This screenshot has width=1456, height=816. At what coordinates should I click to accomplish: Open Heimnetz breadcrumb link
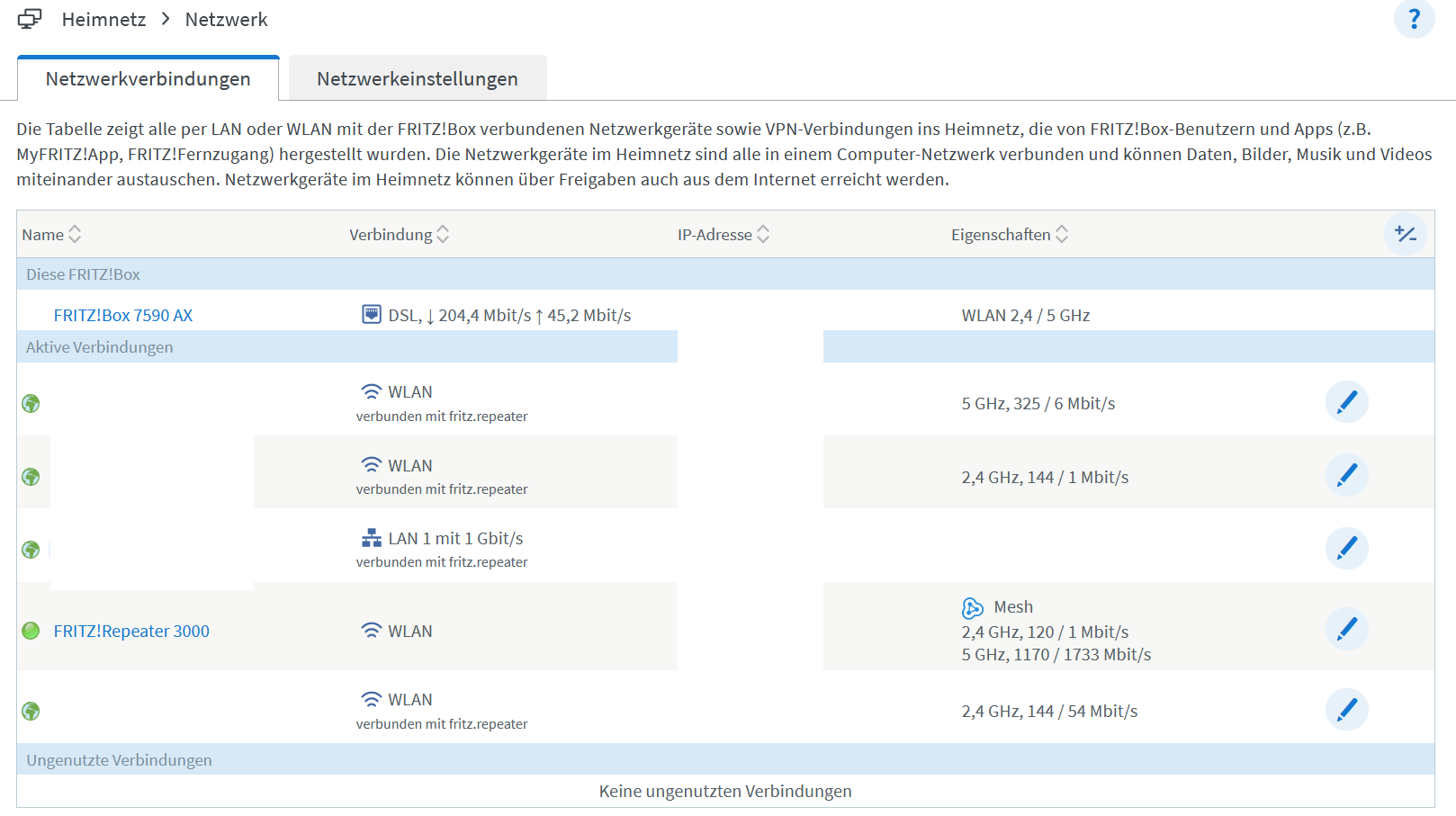[103, 20]
